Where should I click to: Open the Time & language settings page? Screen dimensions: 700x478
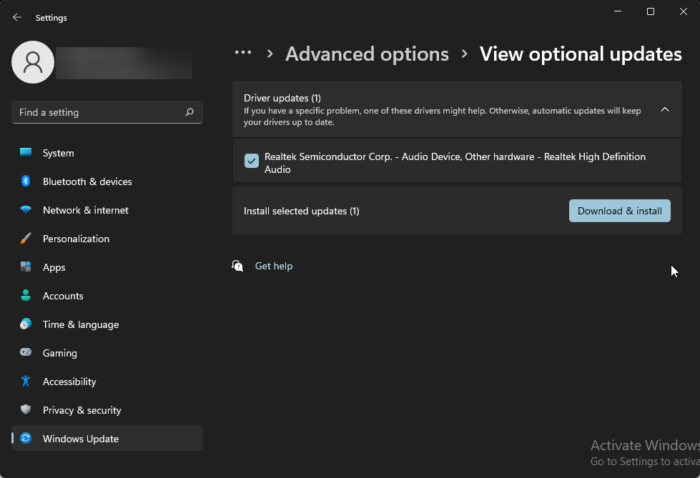pos(80,325)
